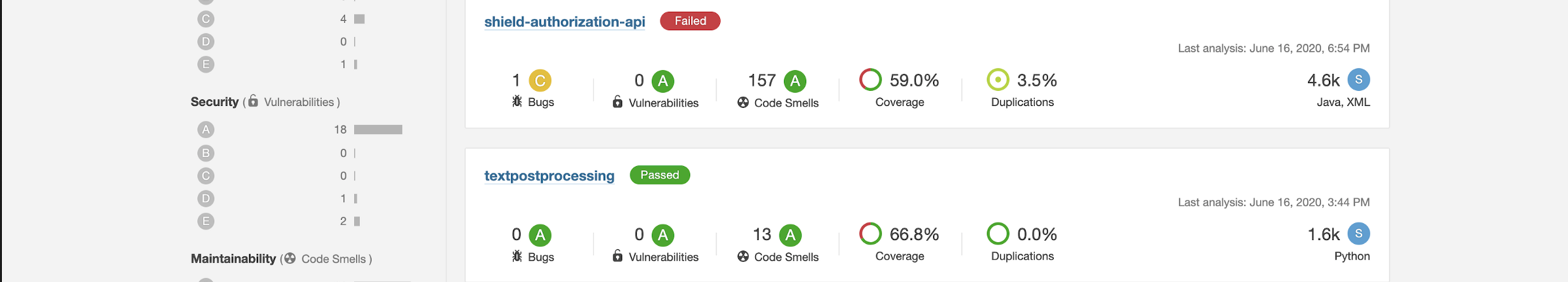Screen dimensions: 1568x282
Task: Click the S size badge next to 4.6k
Action: [1359, 80]
